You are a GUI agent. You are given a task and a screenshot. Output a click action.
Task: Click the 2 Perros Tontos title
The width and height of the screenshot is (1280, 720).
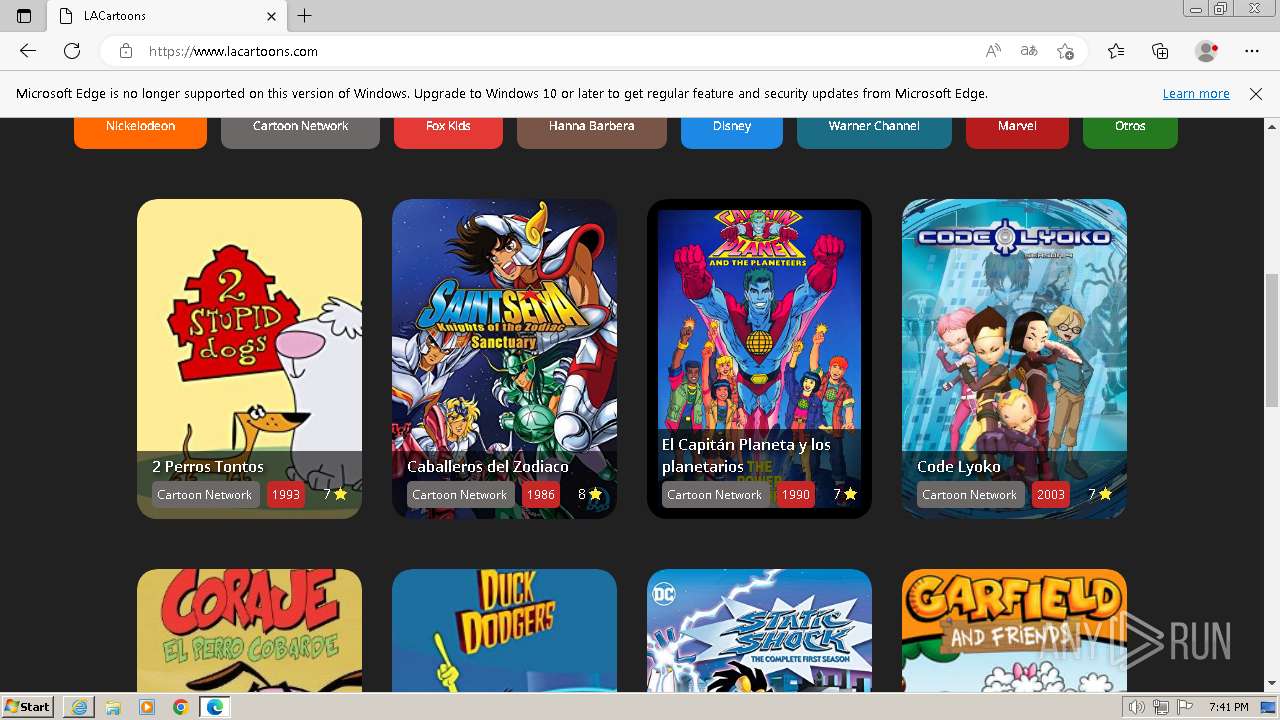(208, 466)
